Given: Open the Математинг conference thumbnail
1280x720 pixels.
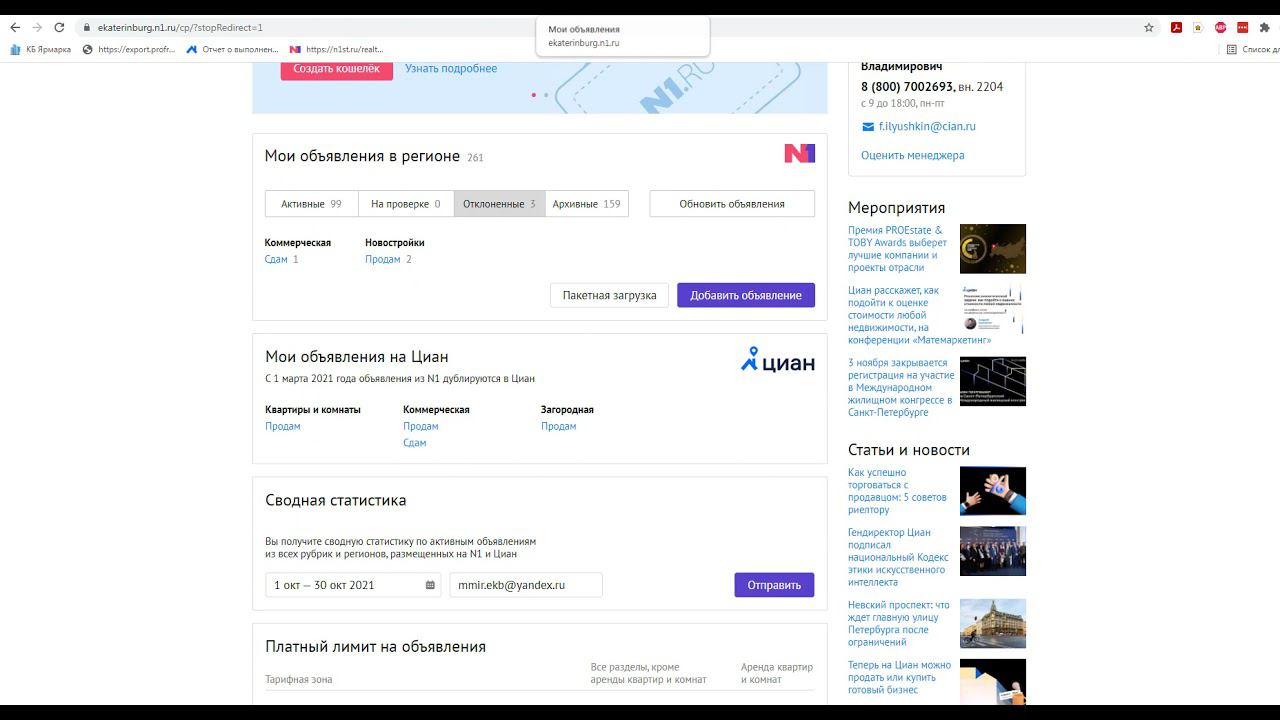Looking at the screenshot, I should click(993, 309).
